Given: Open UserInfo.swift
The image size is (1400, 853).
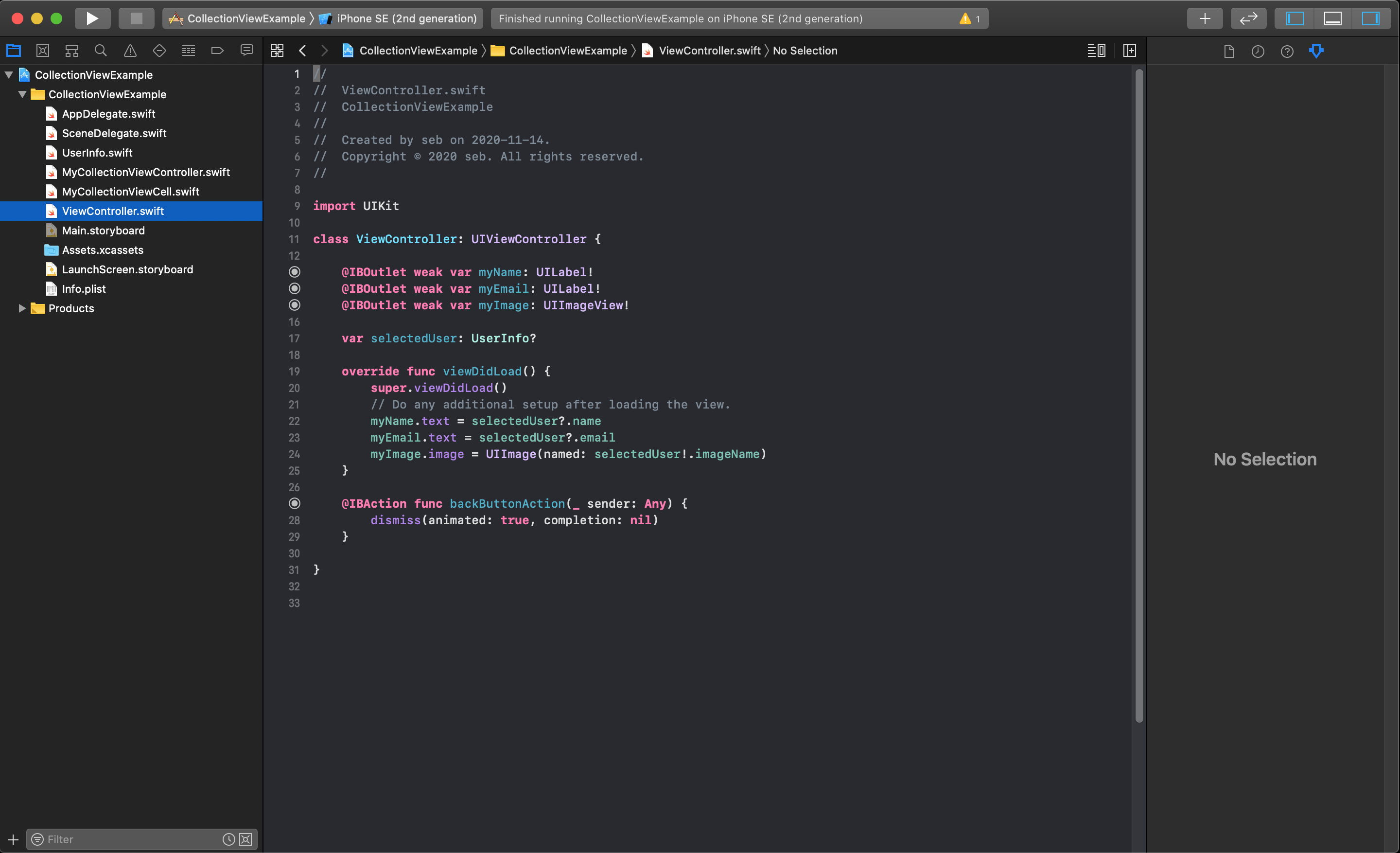Looking at the screenshot, I should pyautogui.click(x=97, y=152).
